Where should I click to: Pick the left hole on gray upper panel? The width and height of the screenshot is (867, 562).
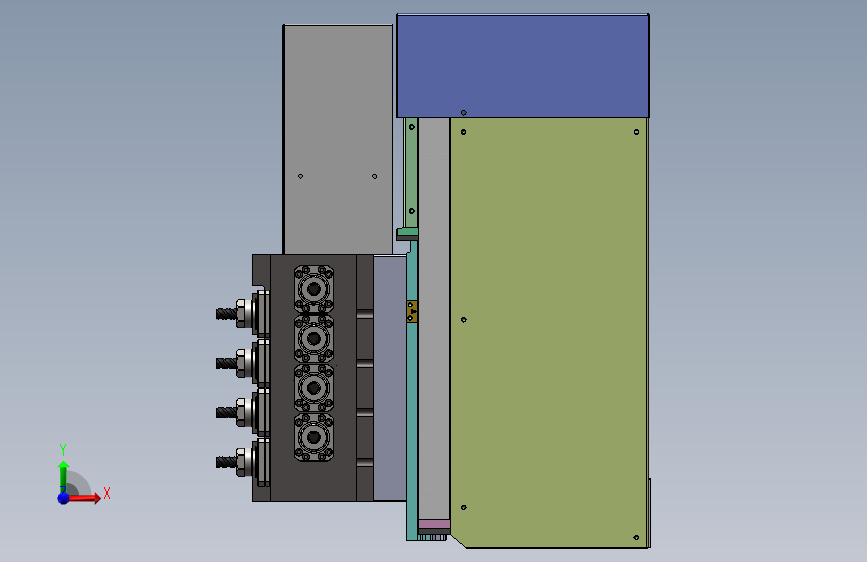[300, 176]
